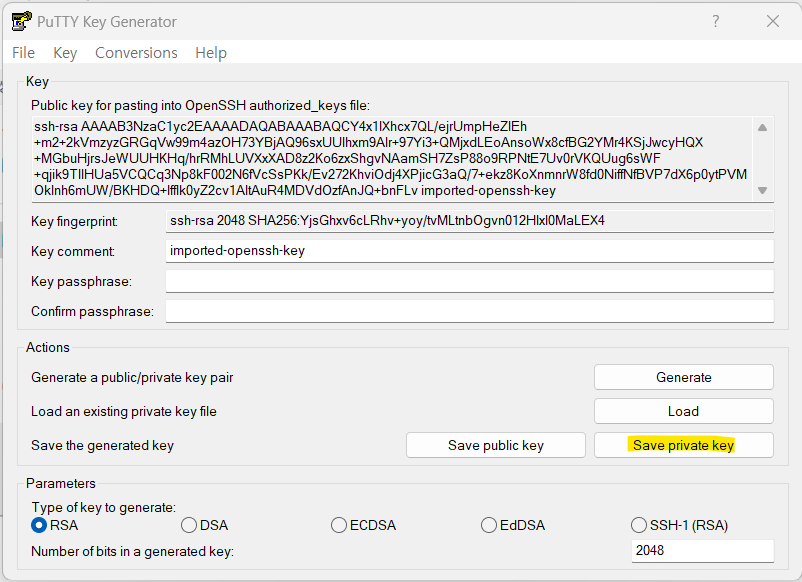This screenshot has height=582, width=802.
Task: Click the 'Load an existing private key file' label
Action: click(x=124, y=412)
